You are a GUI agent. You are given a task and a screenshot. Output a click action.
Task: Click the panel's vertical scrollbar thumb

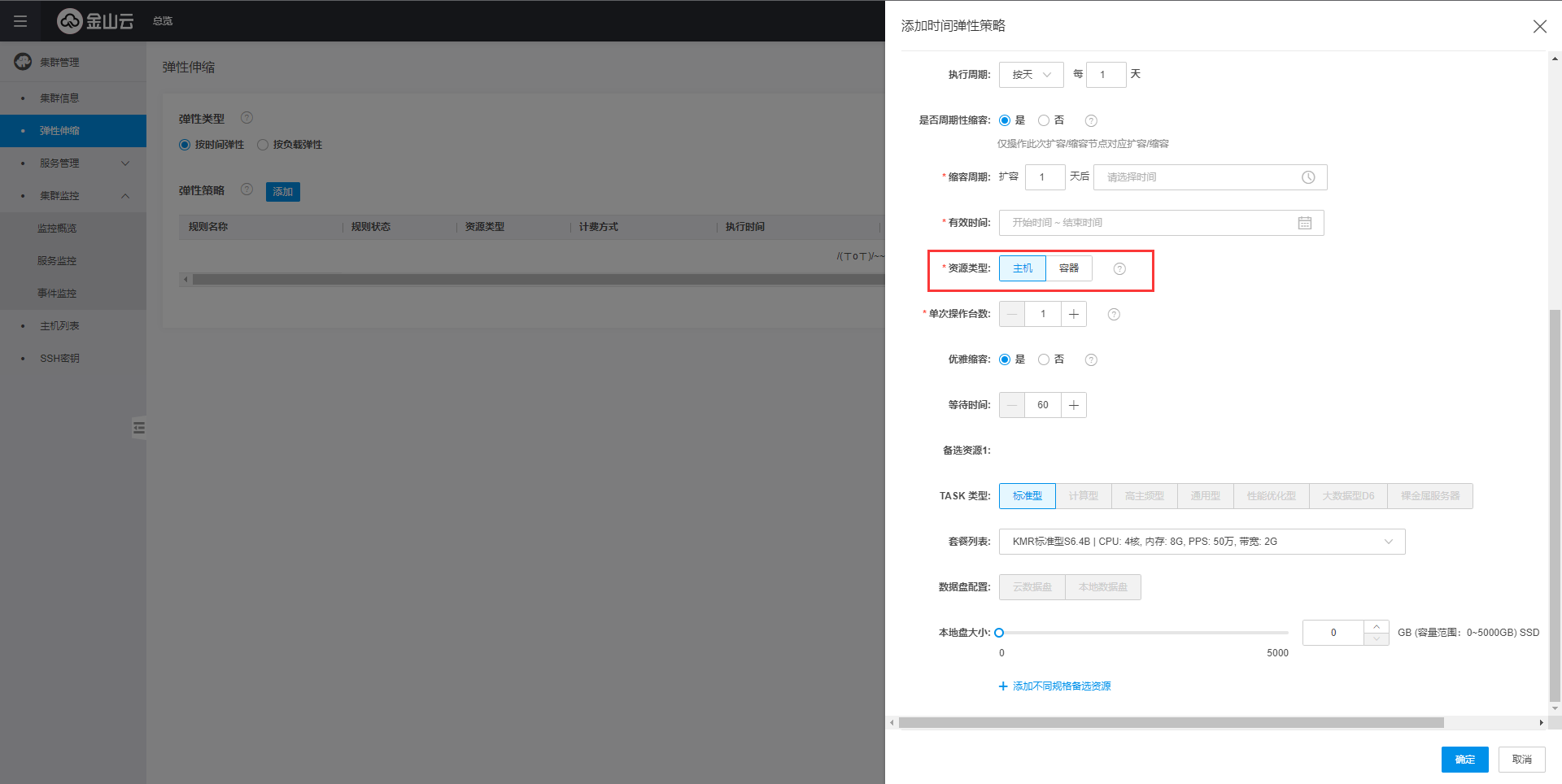1555,504
